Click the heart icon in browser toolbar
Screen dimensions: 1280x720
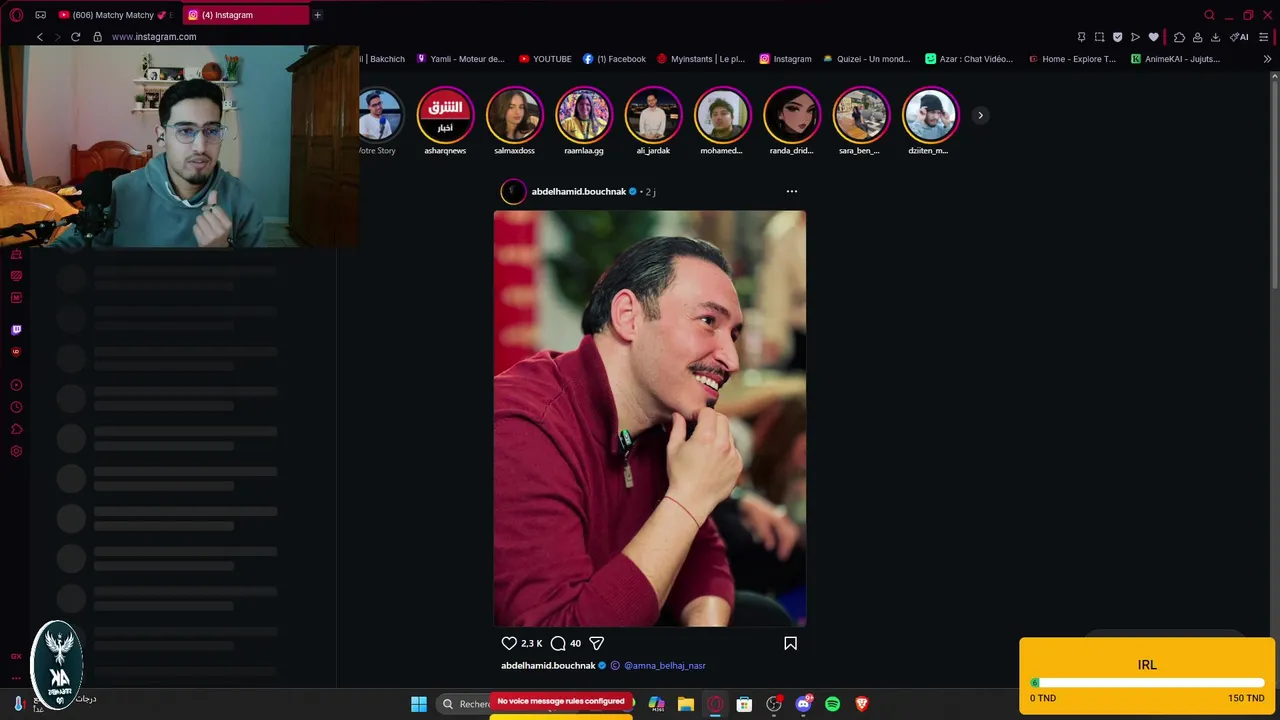pyautogui.click(x=1153, y=37)
